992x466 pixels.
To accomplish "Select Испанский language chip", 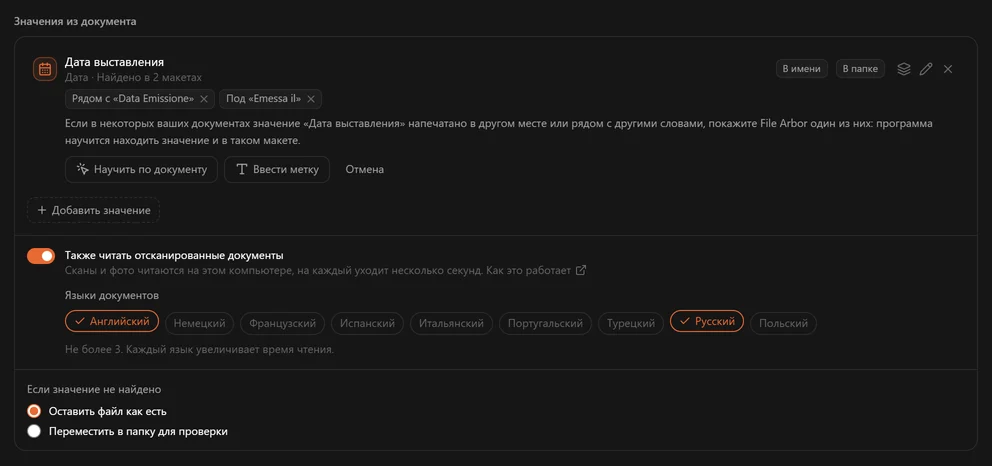I will point(368,323).
